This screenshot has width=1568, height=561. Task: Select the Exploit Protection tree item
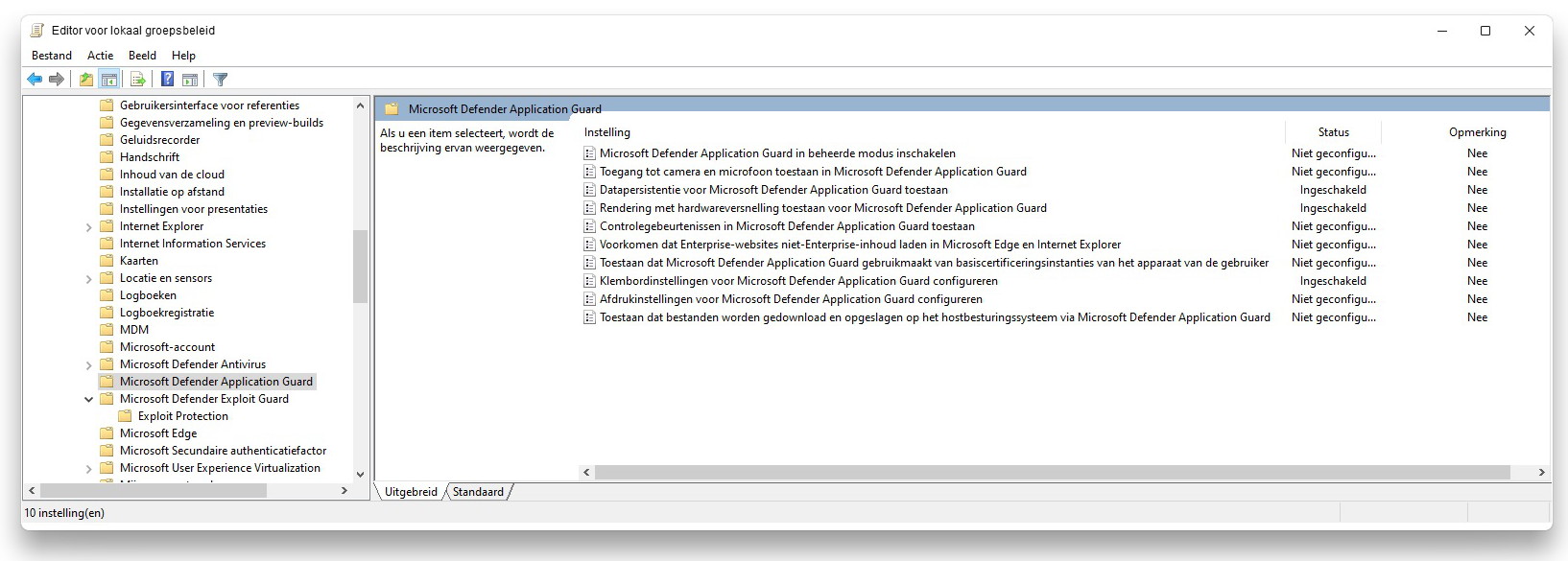click(182, 416)
